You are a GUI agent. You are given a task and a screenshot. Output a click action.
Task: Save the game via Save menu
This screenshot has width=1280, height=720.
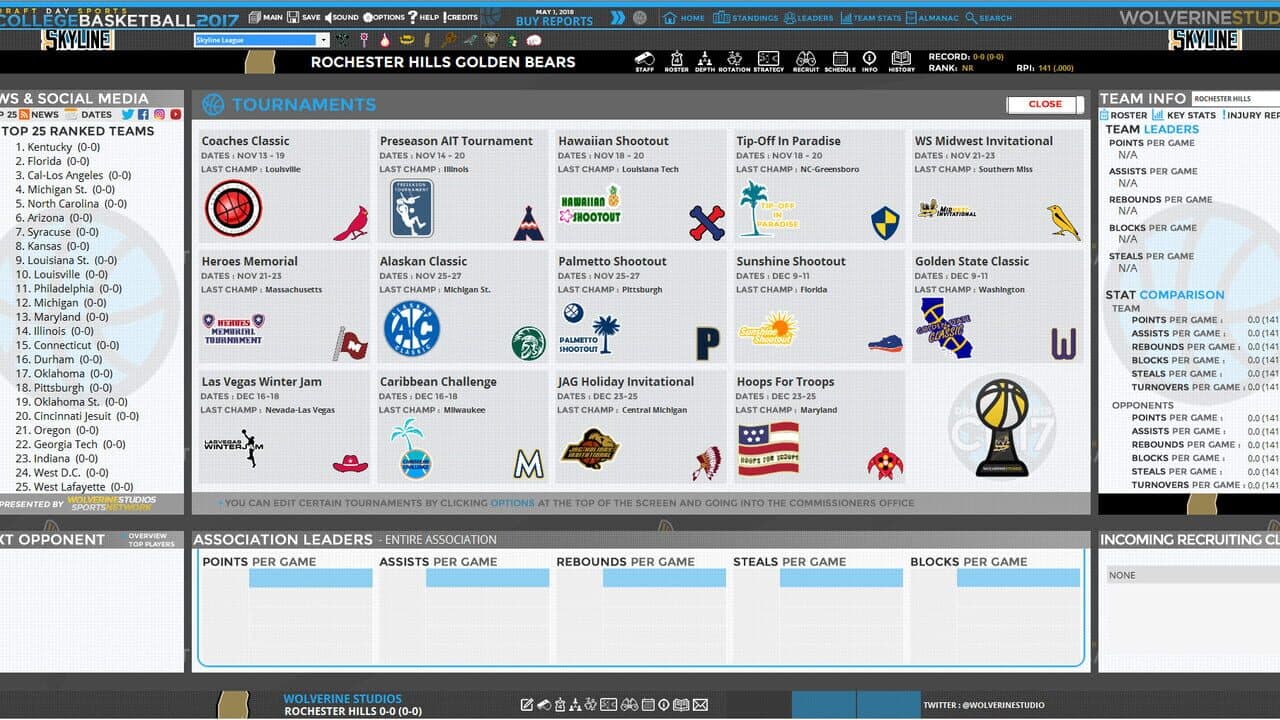click(304, 17)
